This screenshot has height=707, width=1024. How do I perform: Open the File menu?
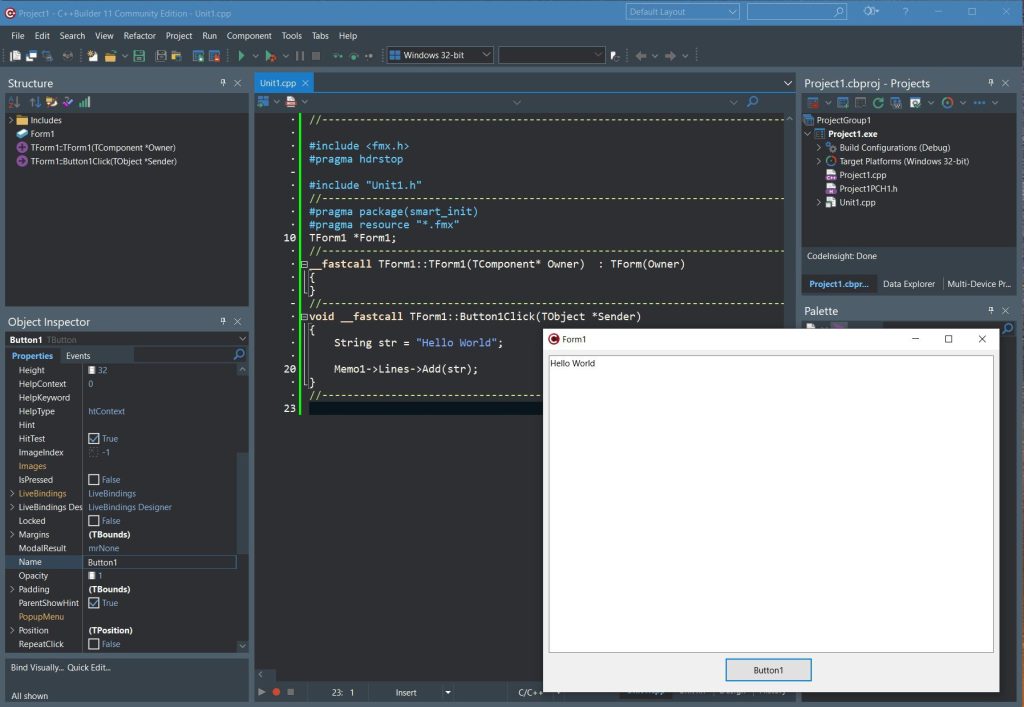click(x=18, y=36)
